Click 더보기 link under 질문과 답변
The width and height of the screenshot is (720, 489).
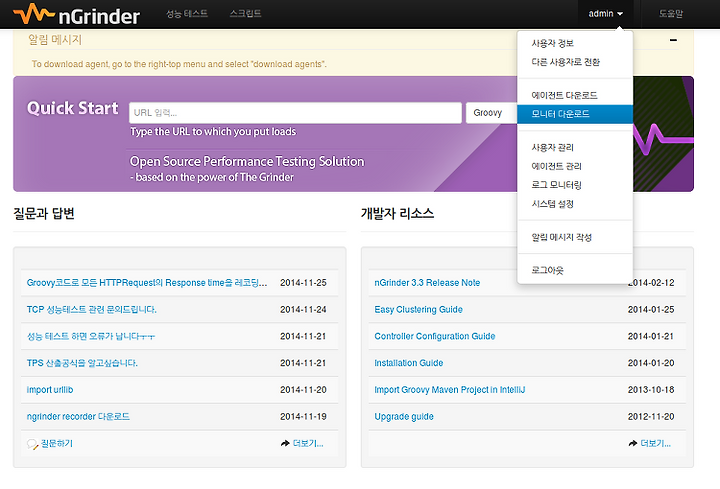coord(308,444)
